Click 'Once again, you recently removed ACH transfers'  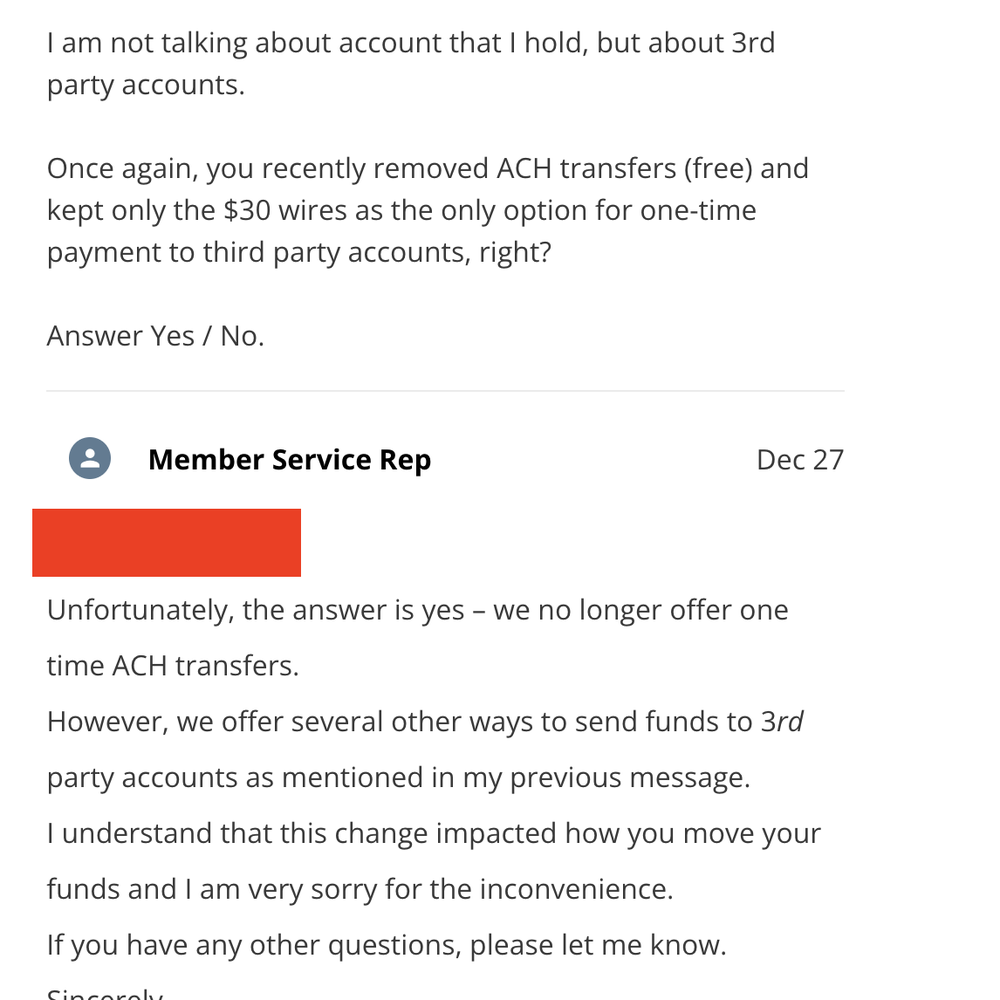pyautogui.click(x=428, y=169)
